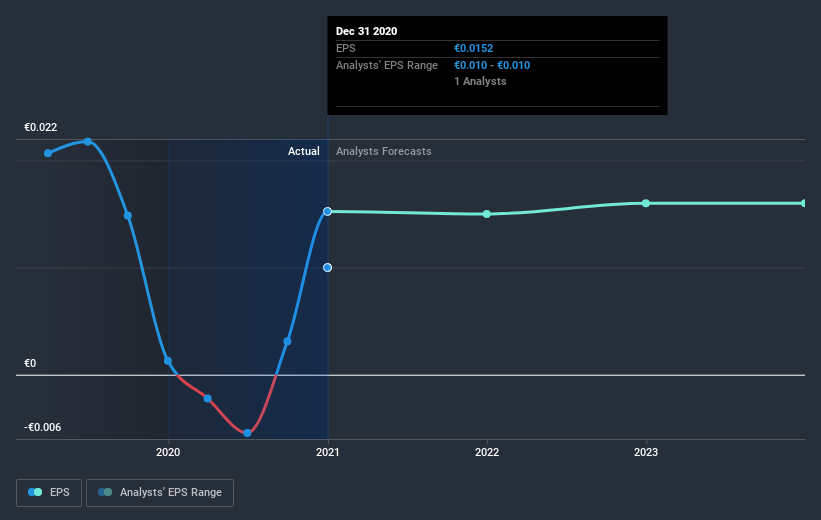The width and height of the screenshot is (821, 520).
Task: Click the 2022 x-axis label
Action: click(x=486, y=452)
